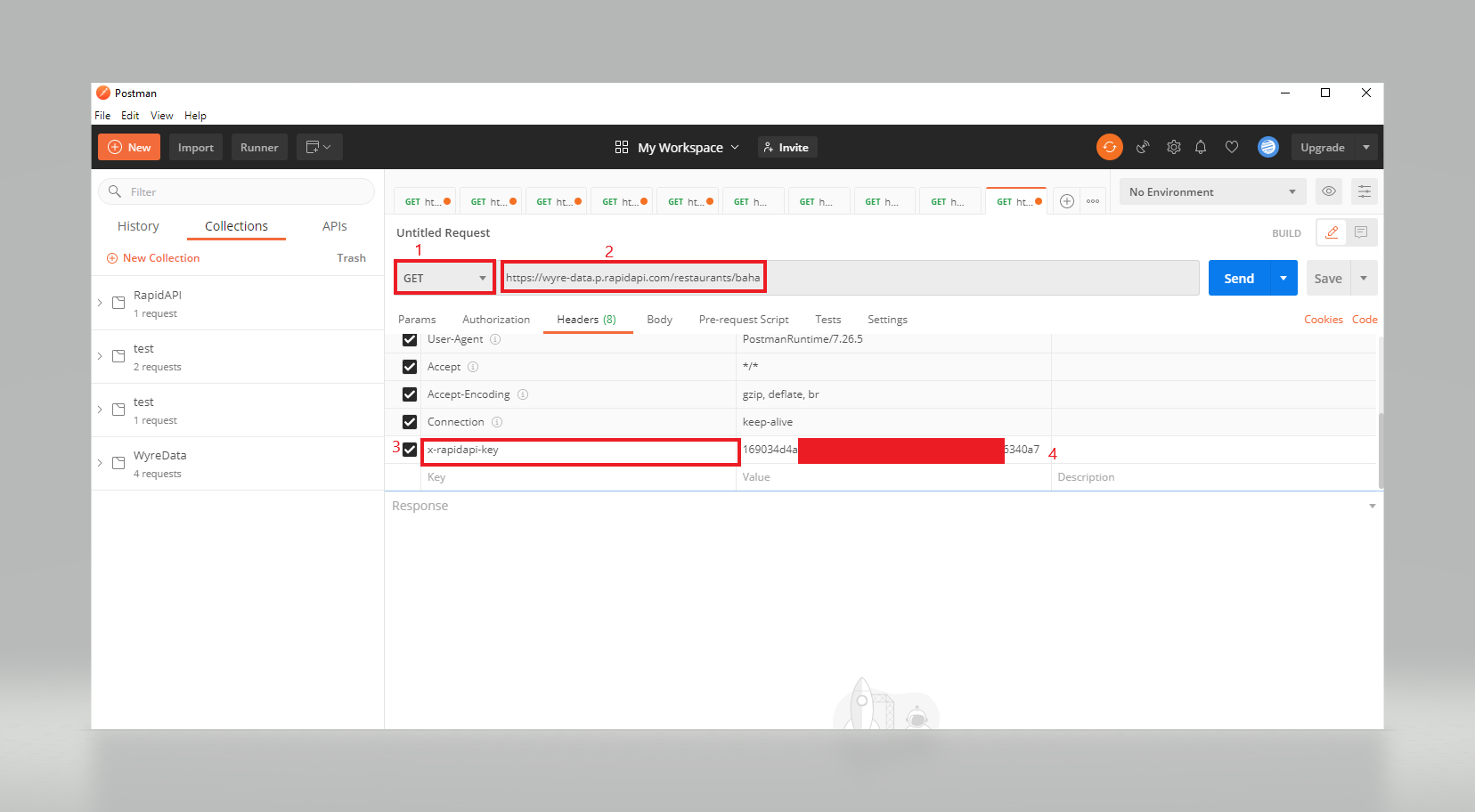This screenshot has width=1475, height=812.
Task: Click the orange sync status icon
Action: pos(1109,147)
